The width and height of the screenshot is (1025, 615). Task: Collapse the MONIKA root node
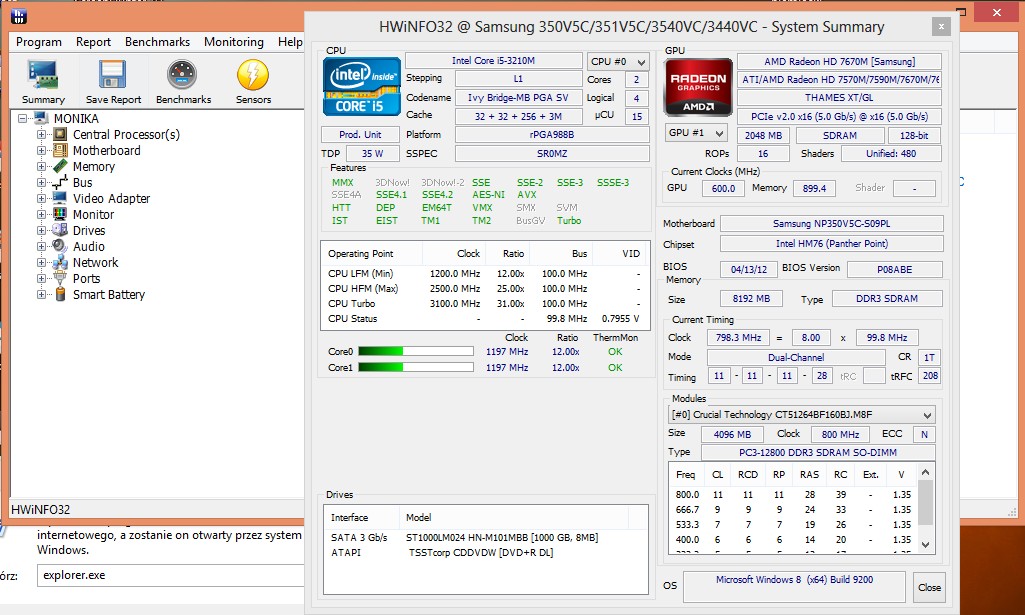click(22, 119)
